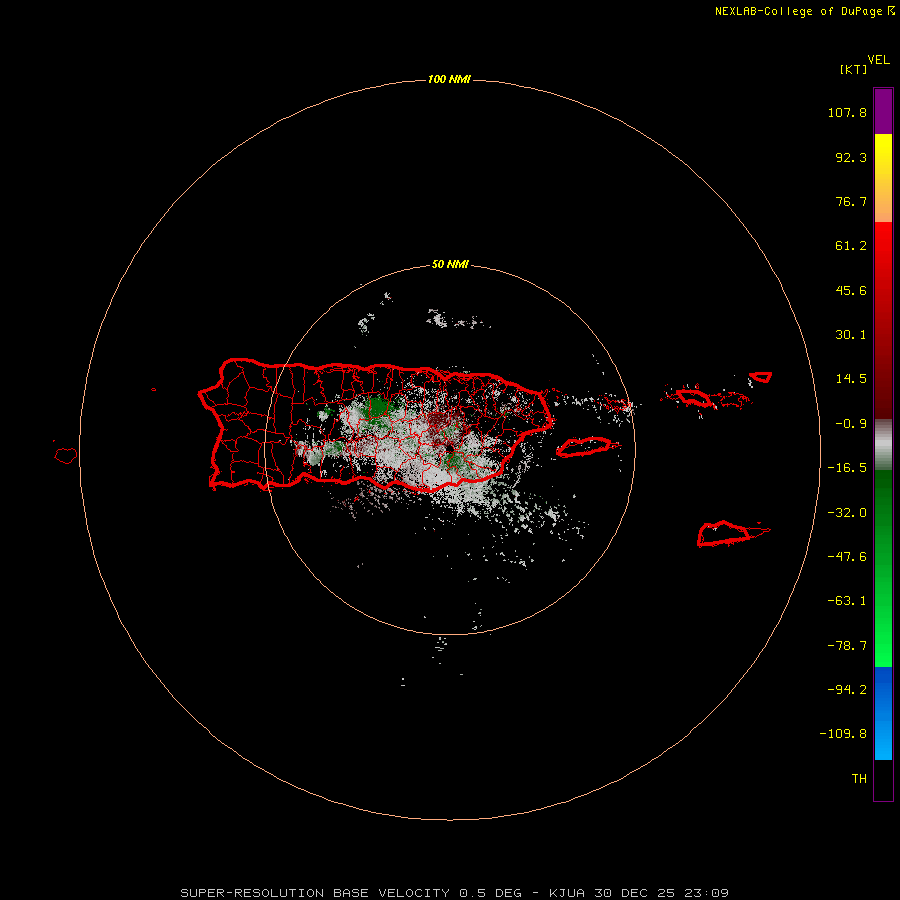Click the -47.6 legend value
This screenshot has height=900, width=900.
pyautogui.click(x=847, y=557)
